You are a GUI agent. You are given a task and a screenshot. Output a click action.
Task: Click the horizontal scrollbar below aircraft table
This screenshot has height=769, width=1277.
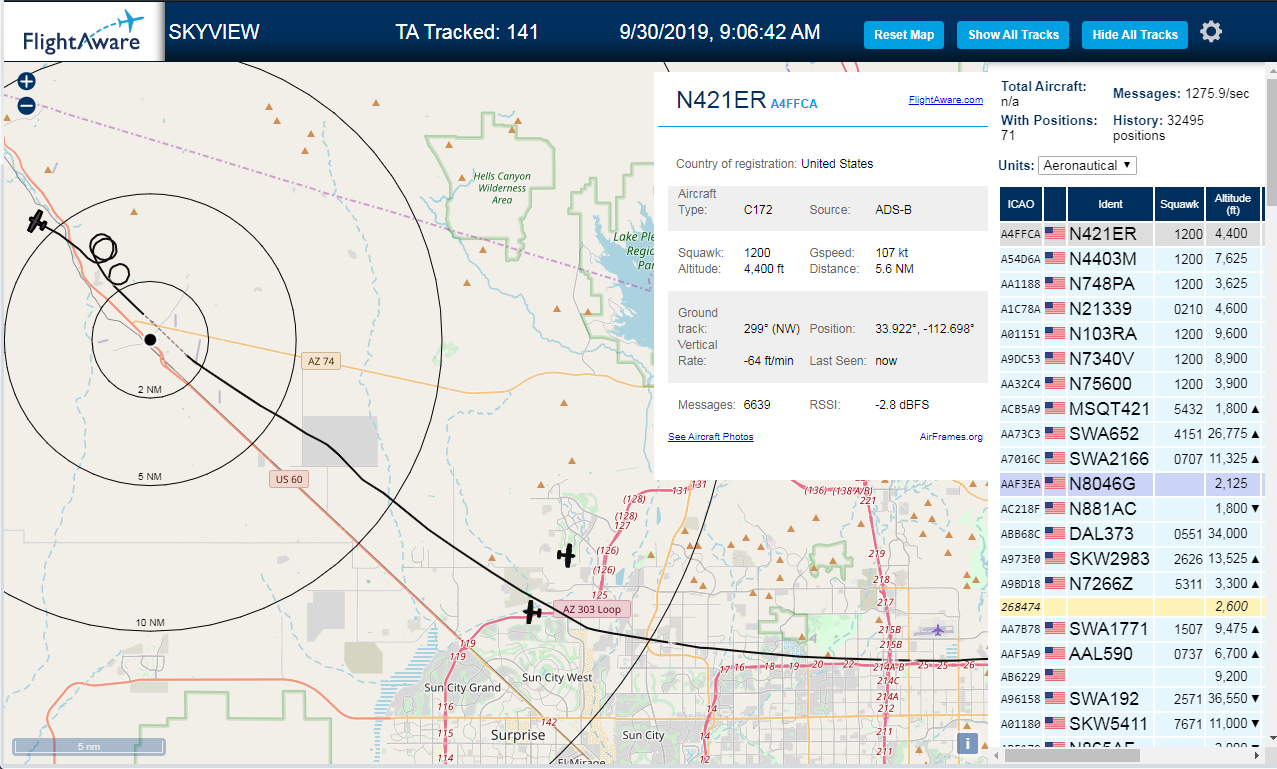1070,756
